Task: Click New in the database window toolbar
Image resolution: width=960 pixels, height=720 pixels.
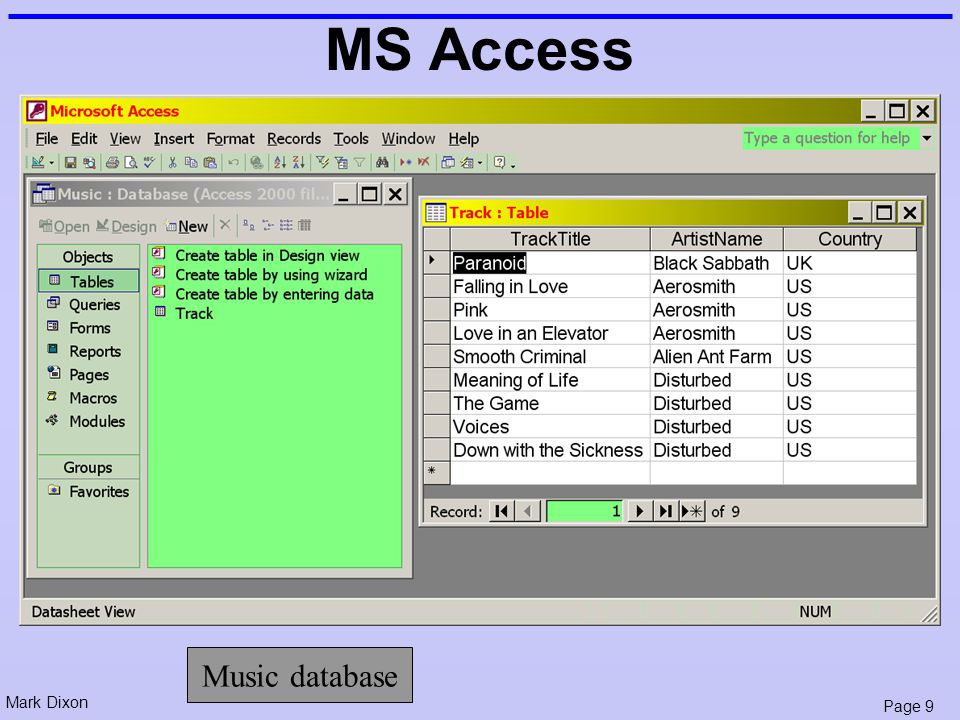Action: pyautogui.click(x=187, y=227)
